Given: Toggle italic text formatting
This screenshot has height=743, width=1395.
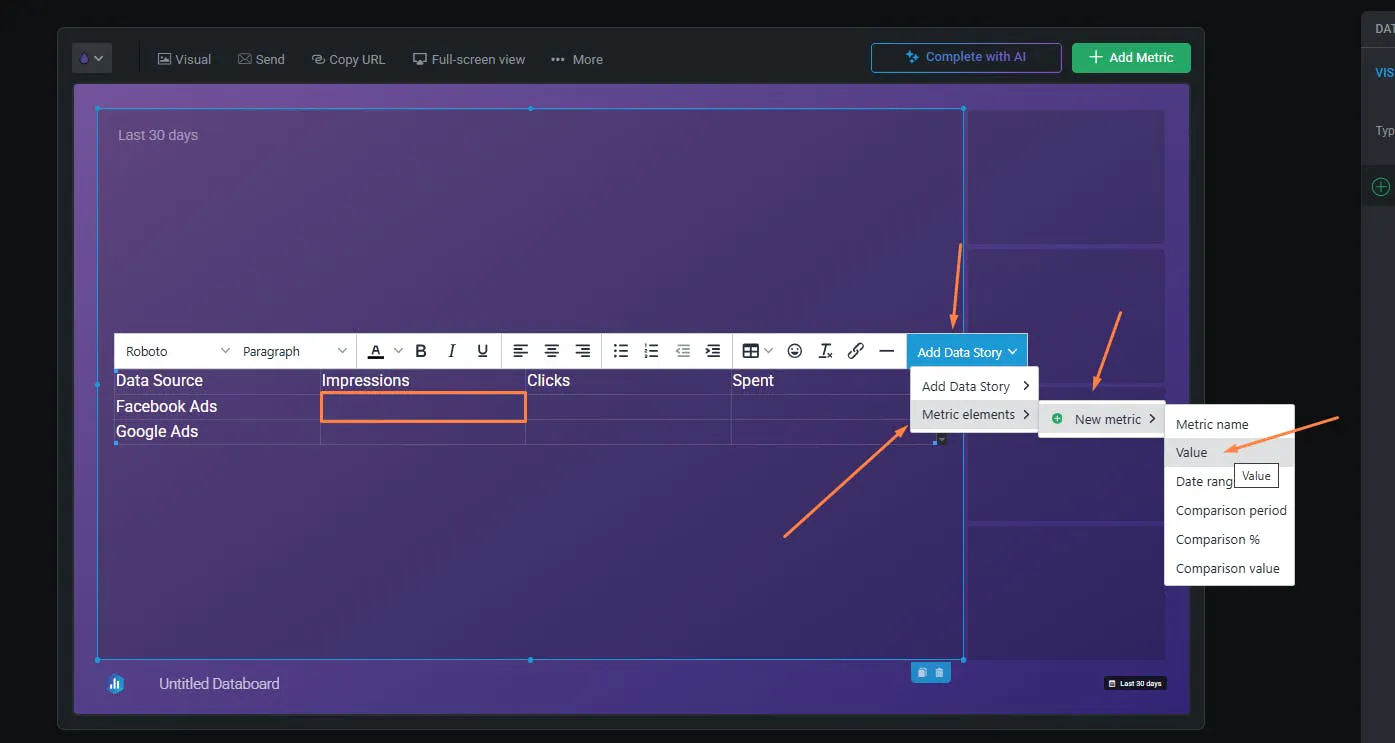Looking at the screenshot, I should 452,351.
